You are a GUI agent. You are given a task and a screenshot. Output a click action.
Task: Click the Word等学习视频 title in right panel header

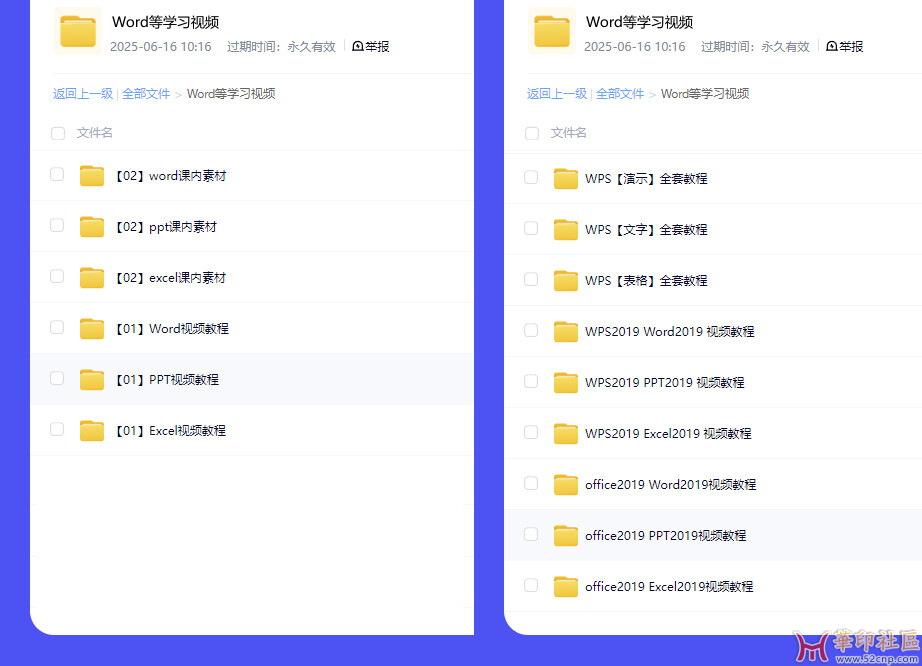click(639, 22)
